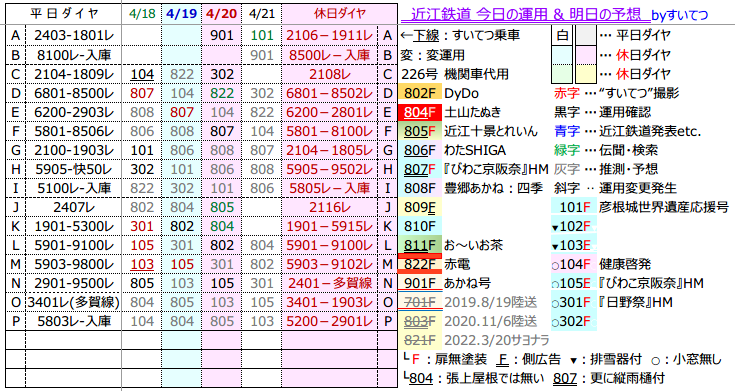
Task: Click the 104F 健康啓発 entry
Action: 601,264
